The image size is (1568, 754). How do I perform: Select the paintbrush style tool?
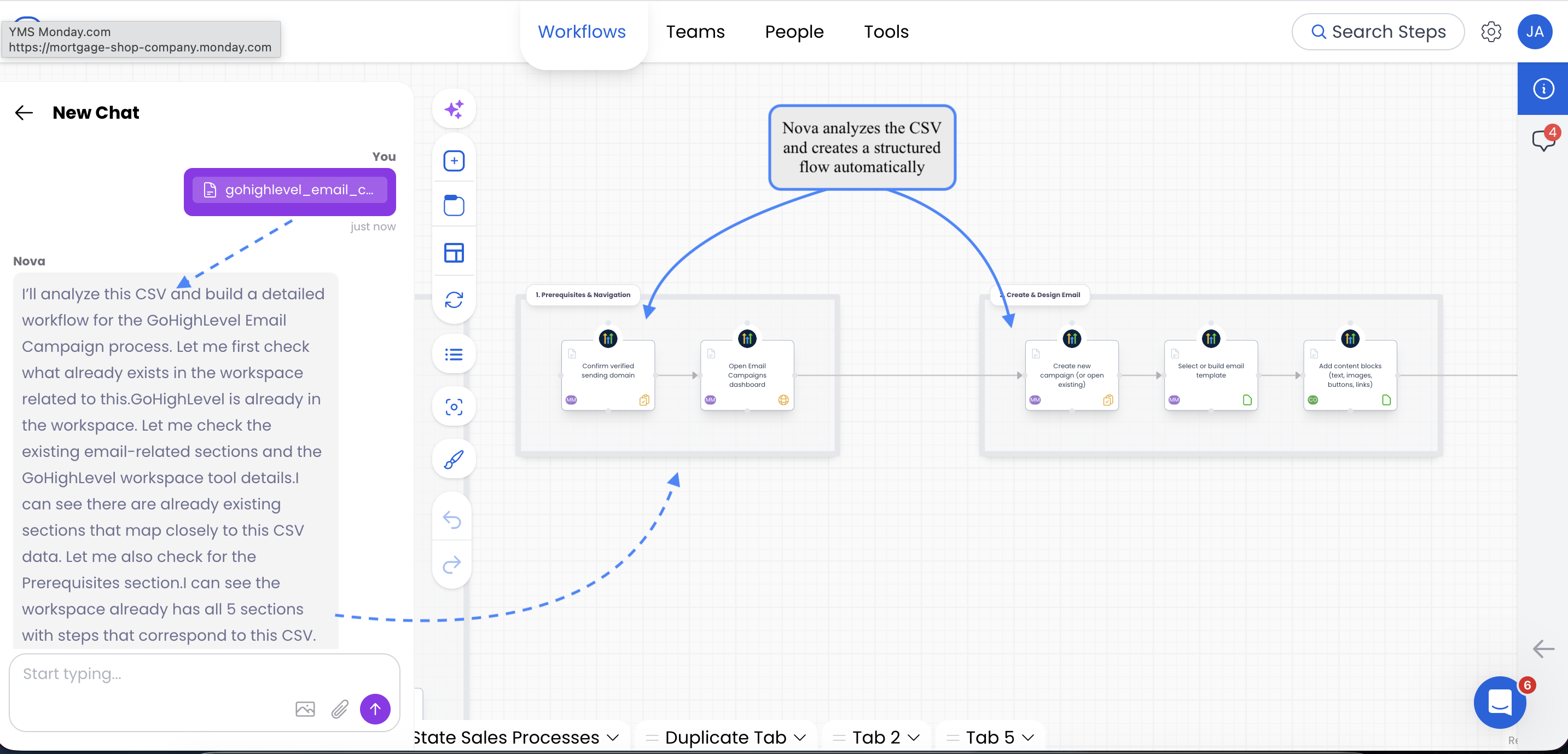(454, 460)
